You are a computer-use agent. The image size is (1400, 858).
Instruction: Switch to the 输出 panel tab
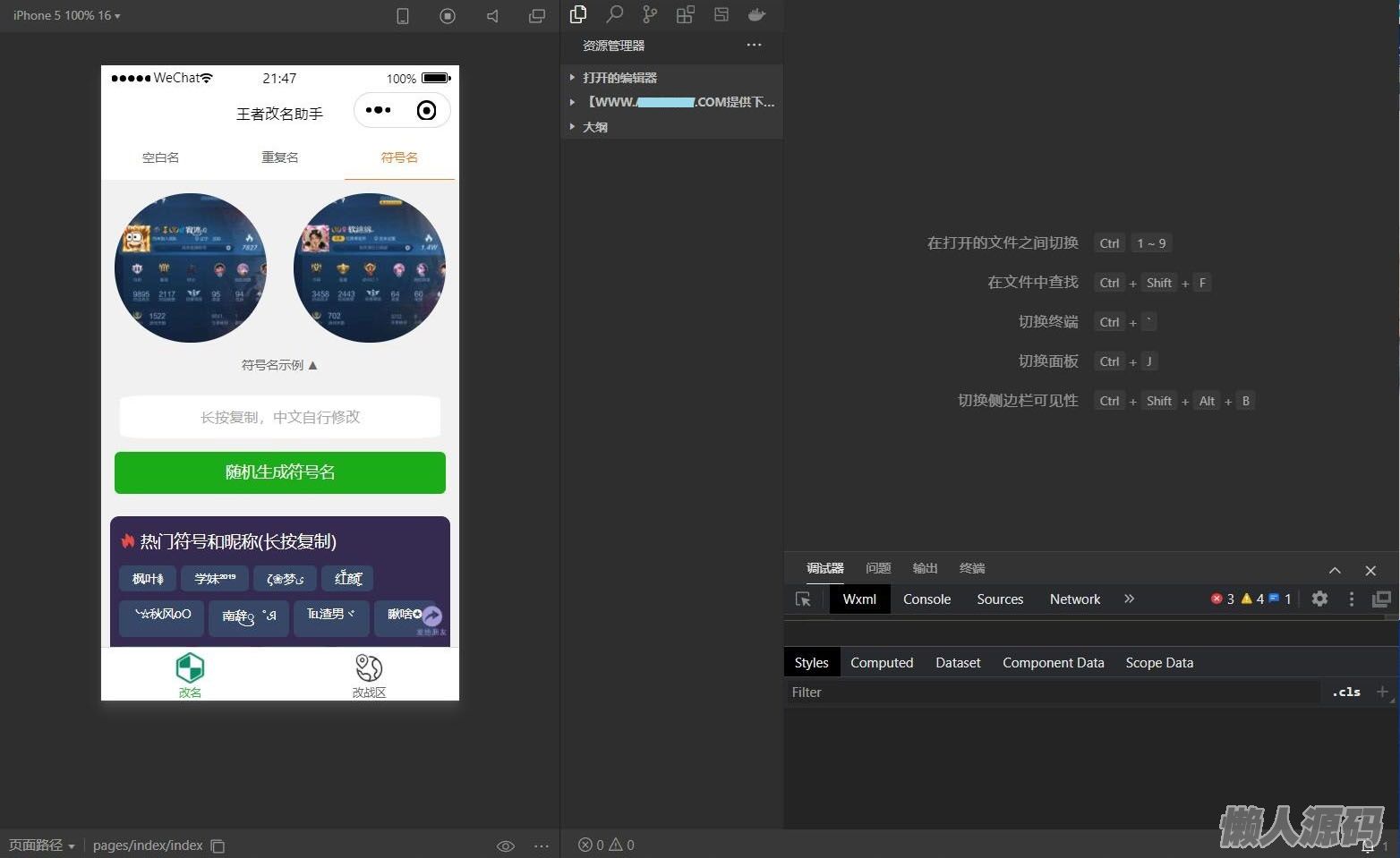925,568
